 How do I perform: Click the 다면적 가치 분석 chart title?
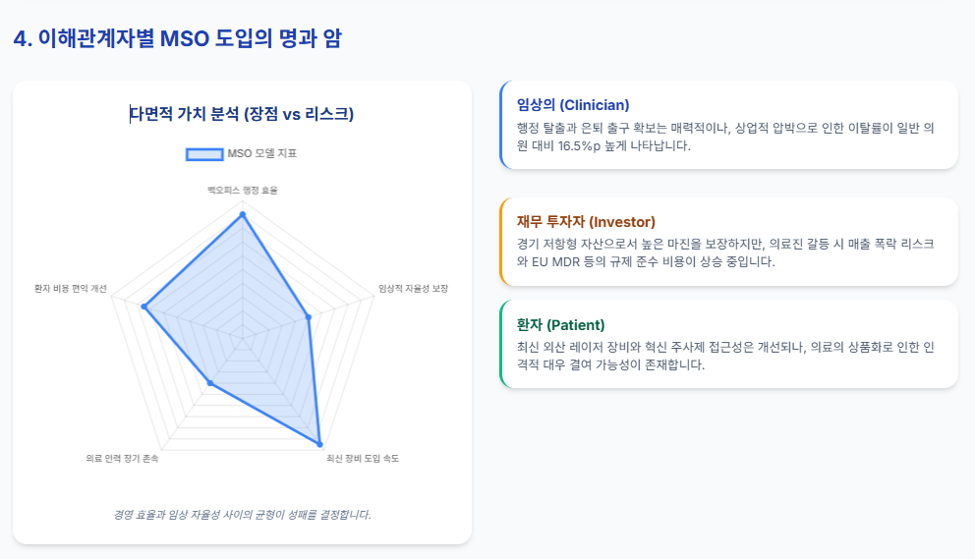pos(242,114)
